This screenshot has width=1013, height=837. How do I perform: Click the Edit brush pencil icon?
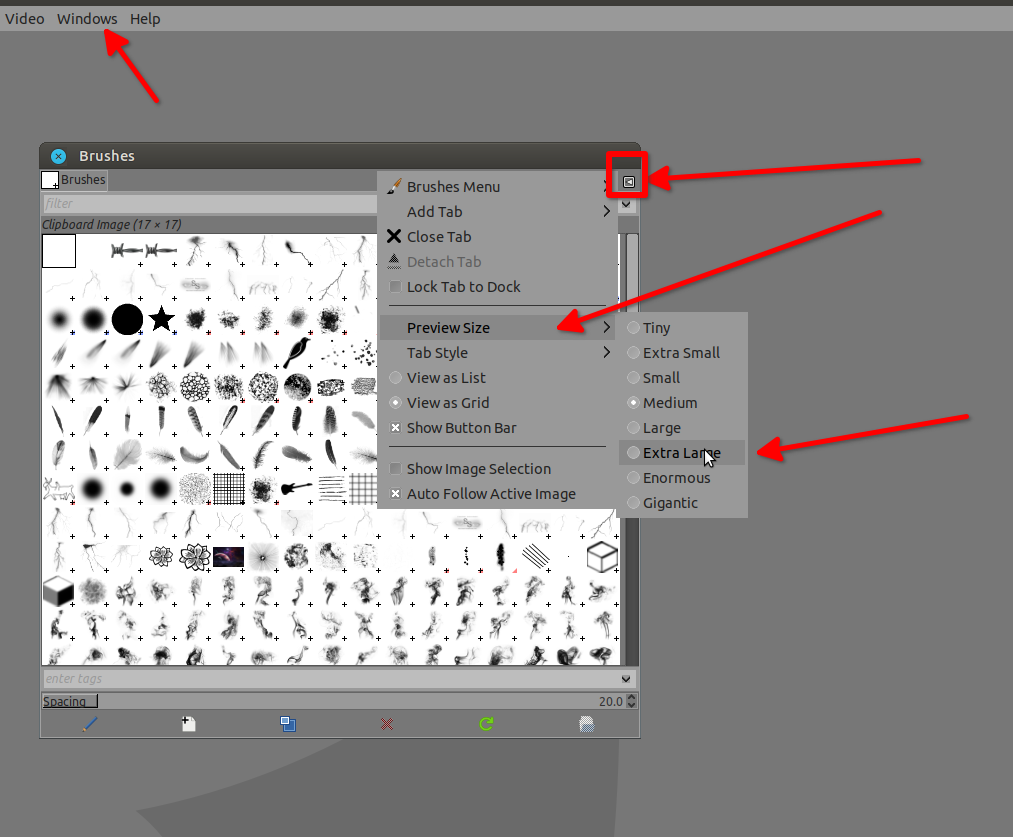pyautogui.click(x=90, y=724)
